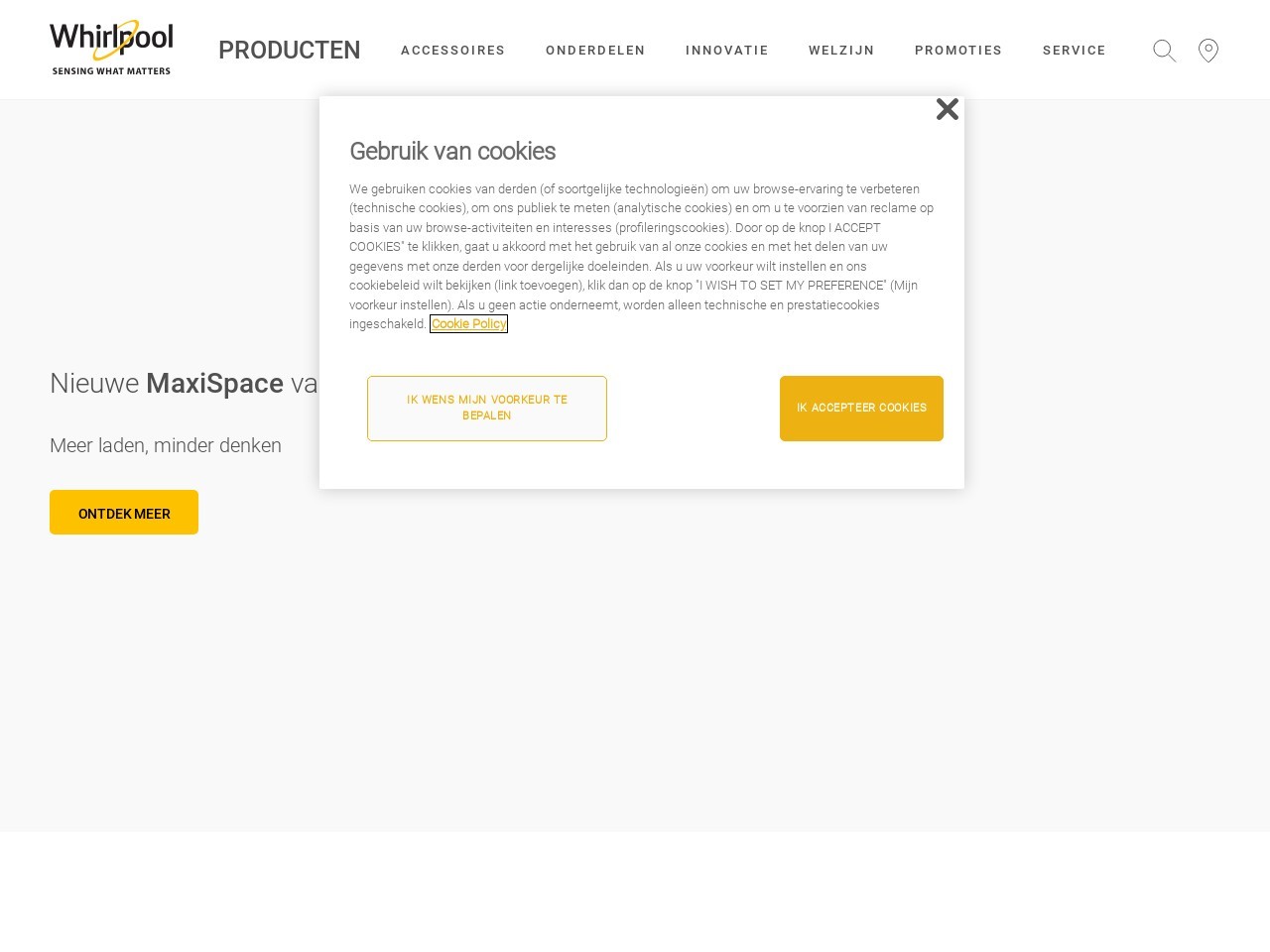Open the PROMOTIES menu item
The width and height of the screenshot is (1270, 952).
click(958, 51)
